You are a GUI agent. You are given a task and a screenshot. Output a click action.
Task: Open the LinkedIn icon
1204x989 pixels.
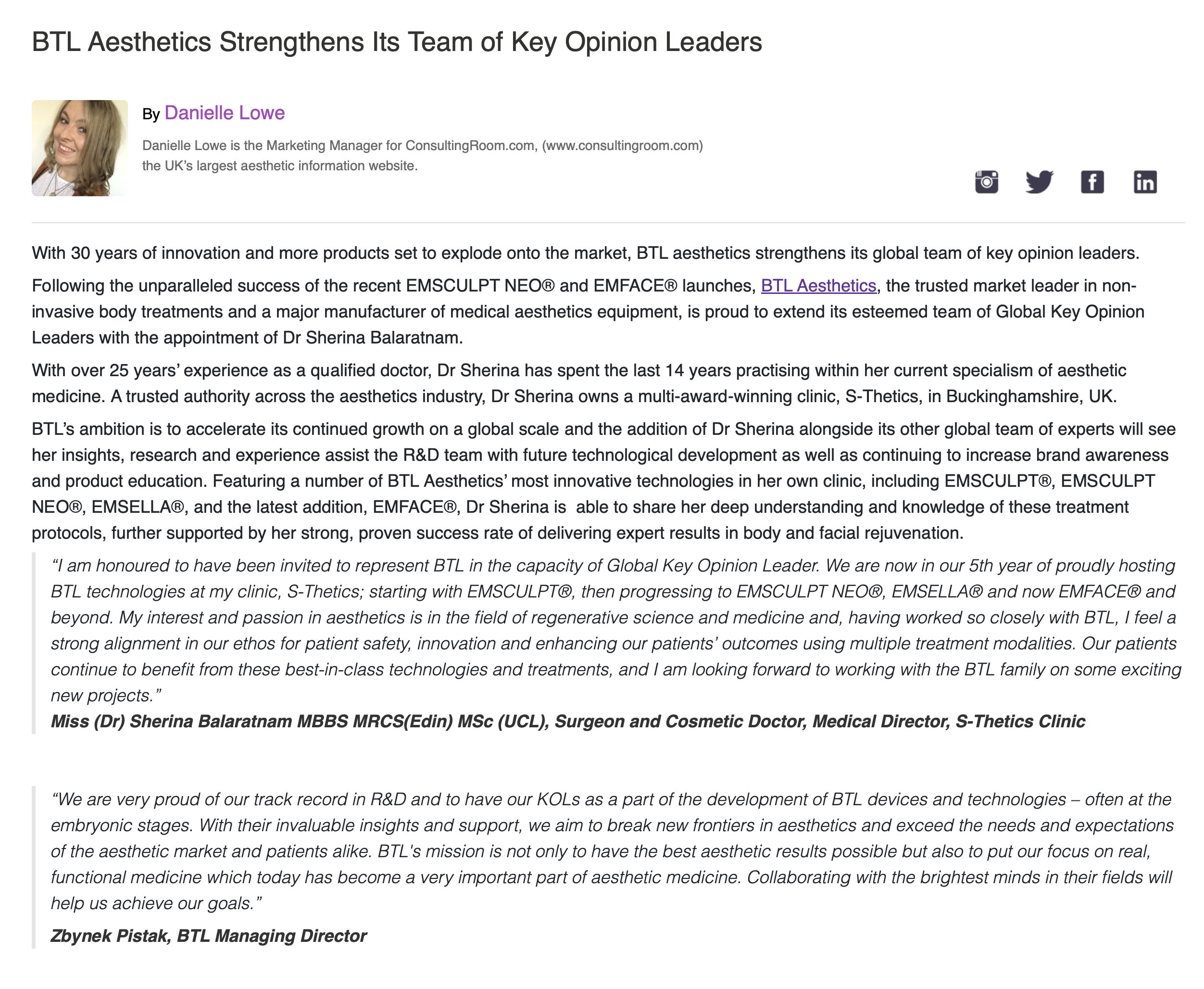tap(1144, 182)
